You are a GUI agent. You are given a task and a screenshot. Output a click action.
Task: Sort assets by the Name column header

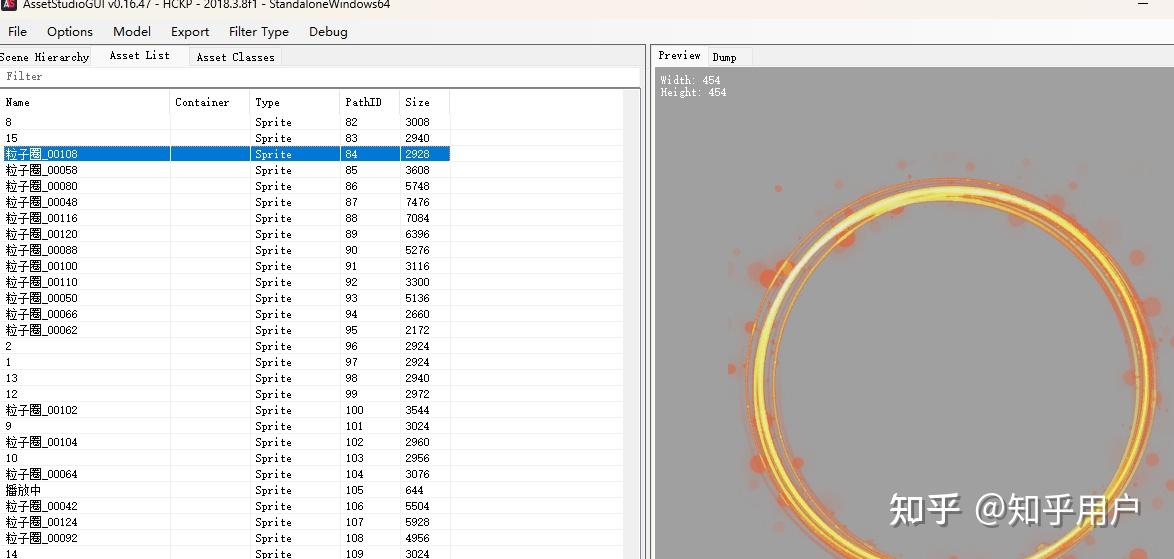point(85,103)
